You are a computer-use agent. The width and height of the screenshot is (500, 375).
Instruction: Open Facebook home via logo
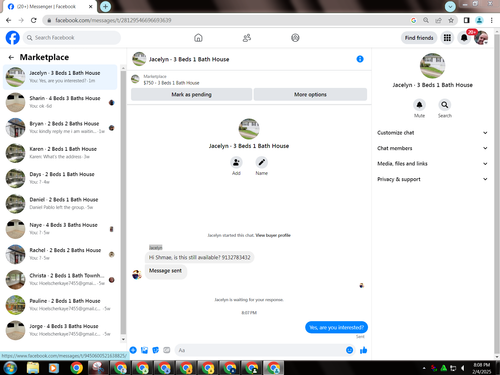[x=13, y=38]
